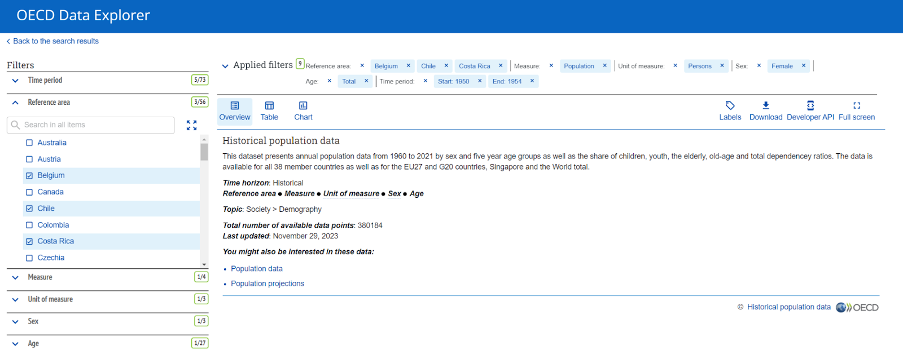Open the Labels options icon
This screenshot has width=904, height=360.
pyautogui.click(x=730, y=106)
